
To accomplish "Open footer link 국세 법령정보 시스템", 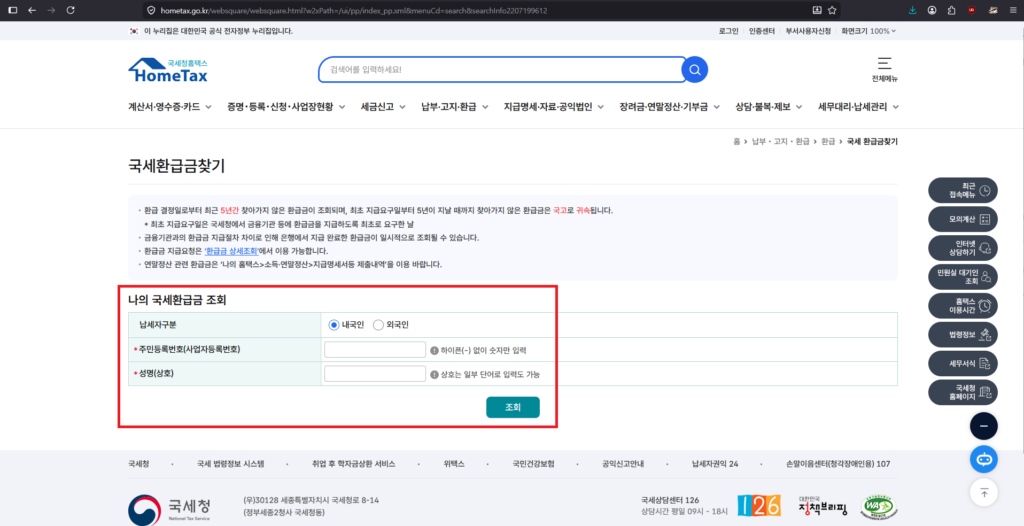I will click(x=231, y=463).
